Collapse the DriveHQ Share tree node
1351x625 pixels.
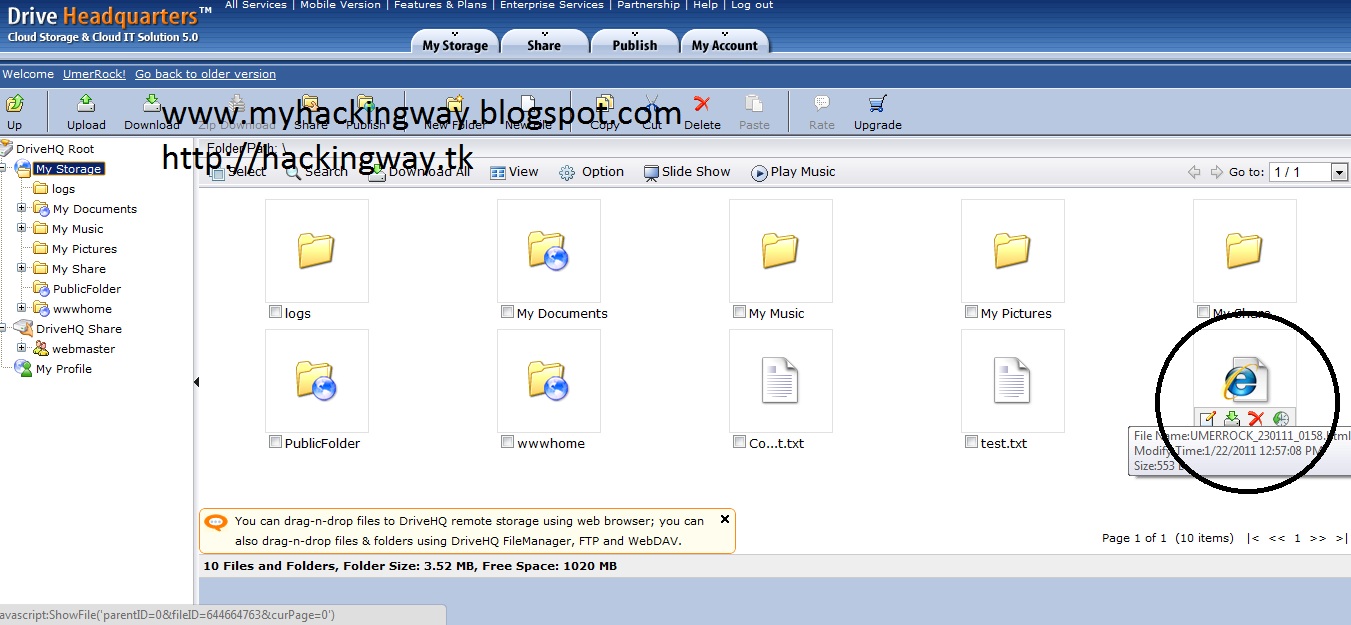click(4, 328)
